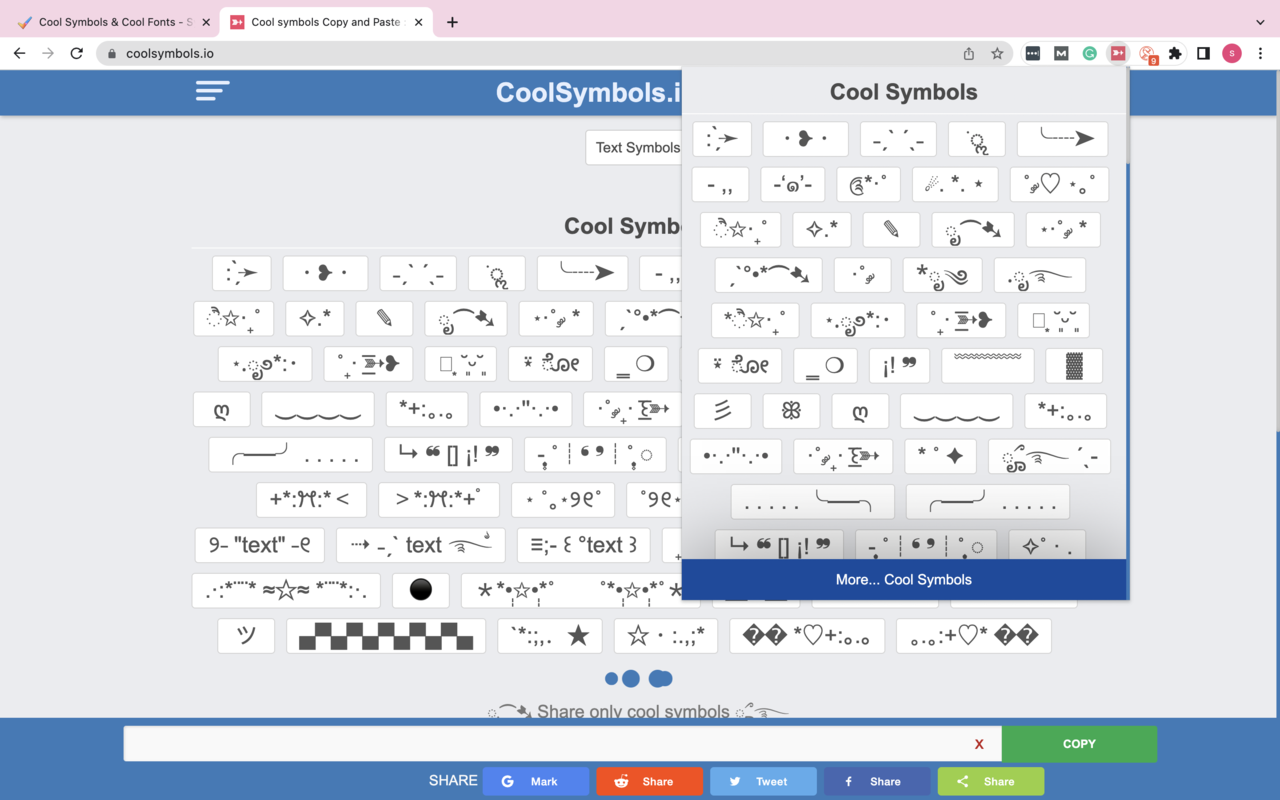Click the >*:ꔫ:*+° symbol button
1280x800 pixels.
(x=438, y=499)
